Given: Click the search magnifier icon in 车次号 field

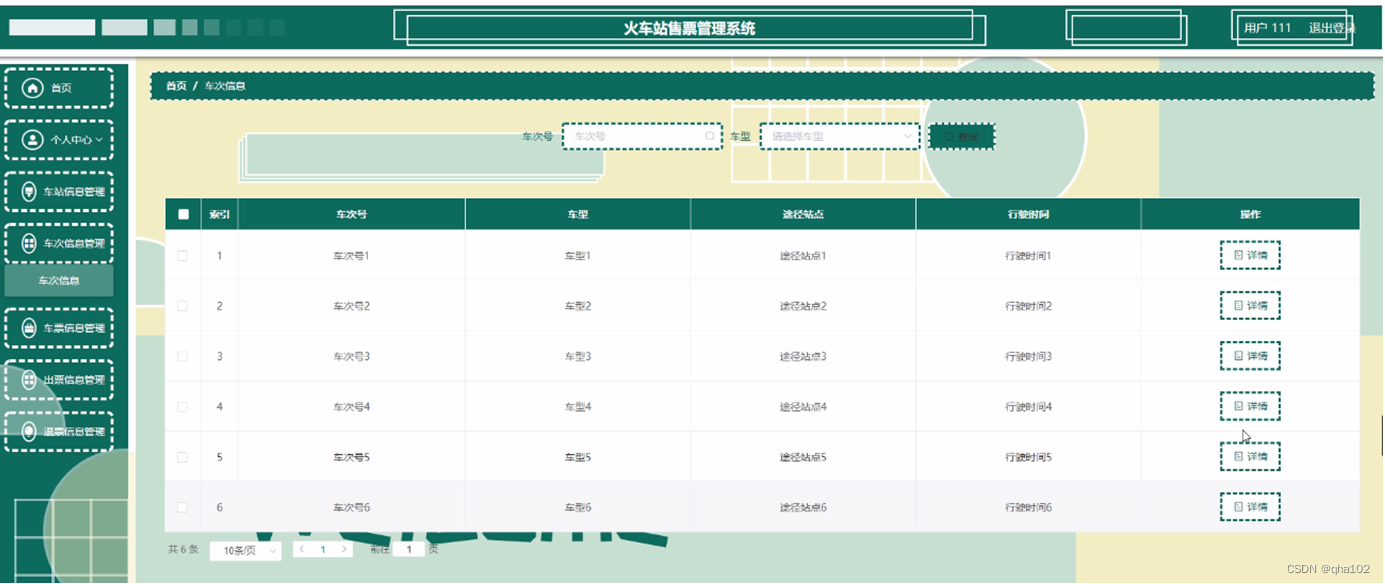Looking at the screenshot, I should (x=709, y=135).
